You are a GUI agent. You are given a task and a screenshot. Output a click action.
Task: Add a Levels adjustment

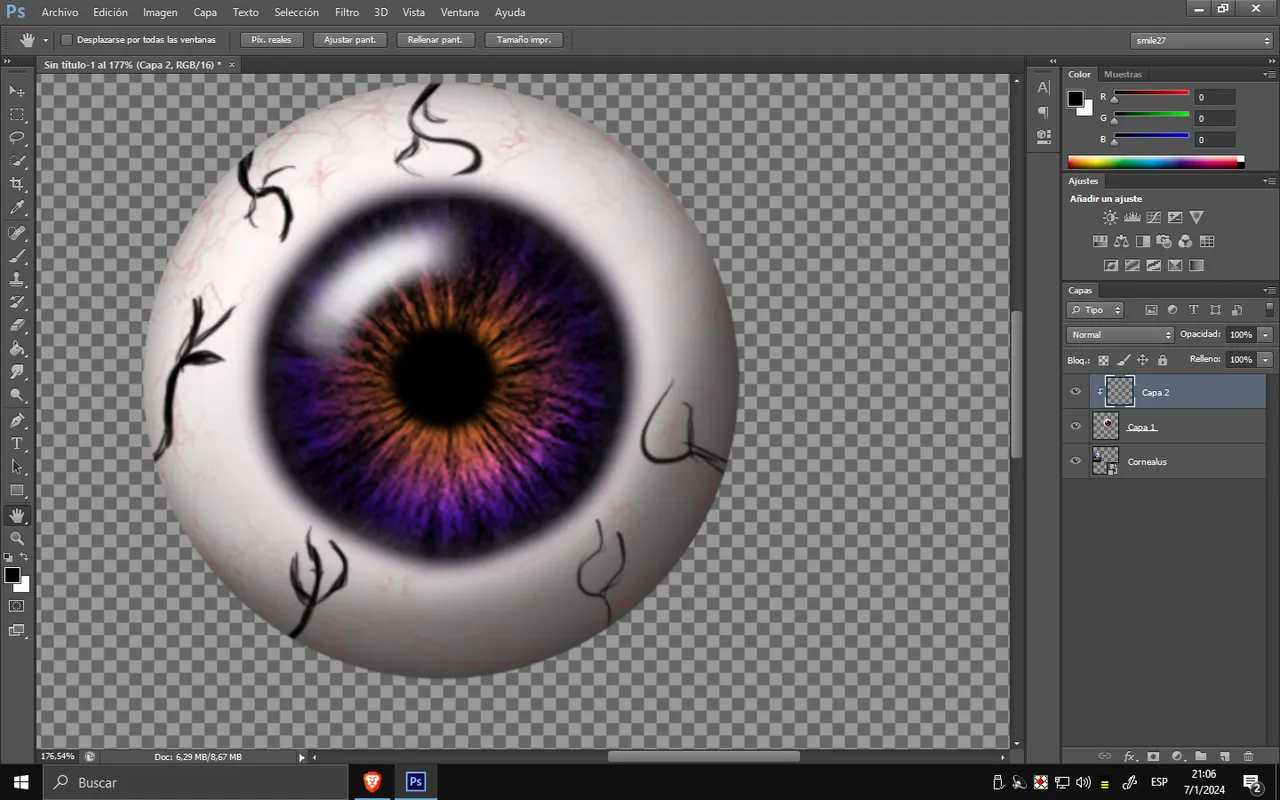1132,217
